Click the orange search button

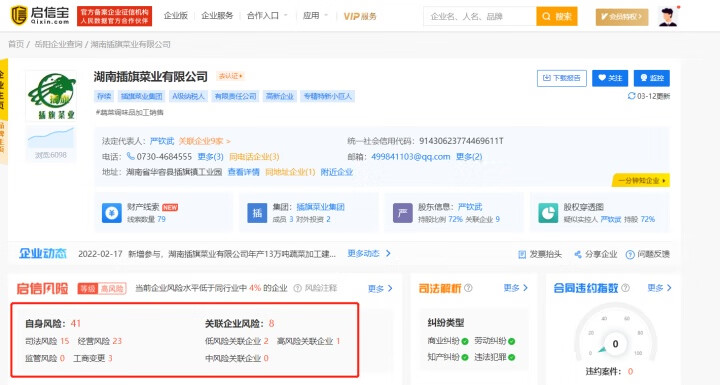pos(557,17)
